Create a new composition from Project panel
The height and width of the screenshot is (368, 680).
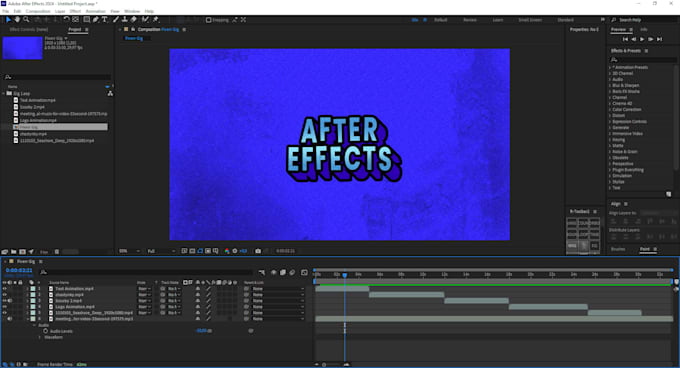pyautogui.click(x=23, y=251)
